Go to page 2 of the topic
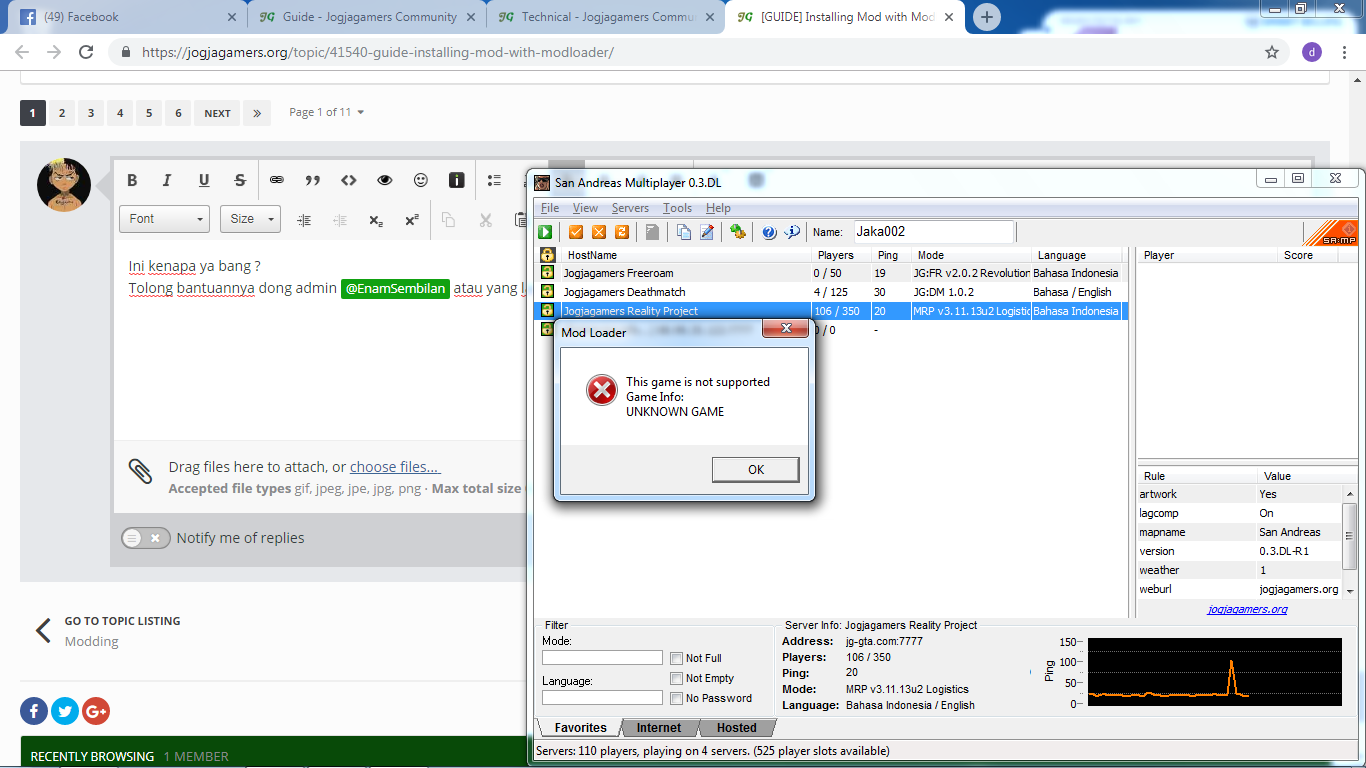The image size is (1366, 768). click(x=61, y=113)
